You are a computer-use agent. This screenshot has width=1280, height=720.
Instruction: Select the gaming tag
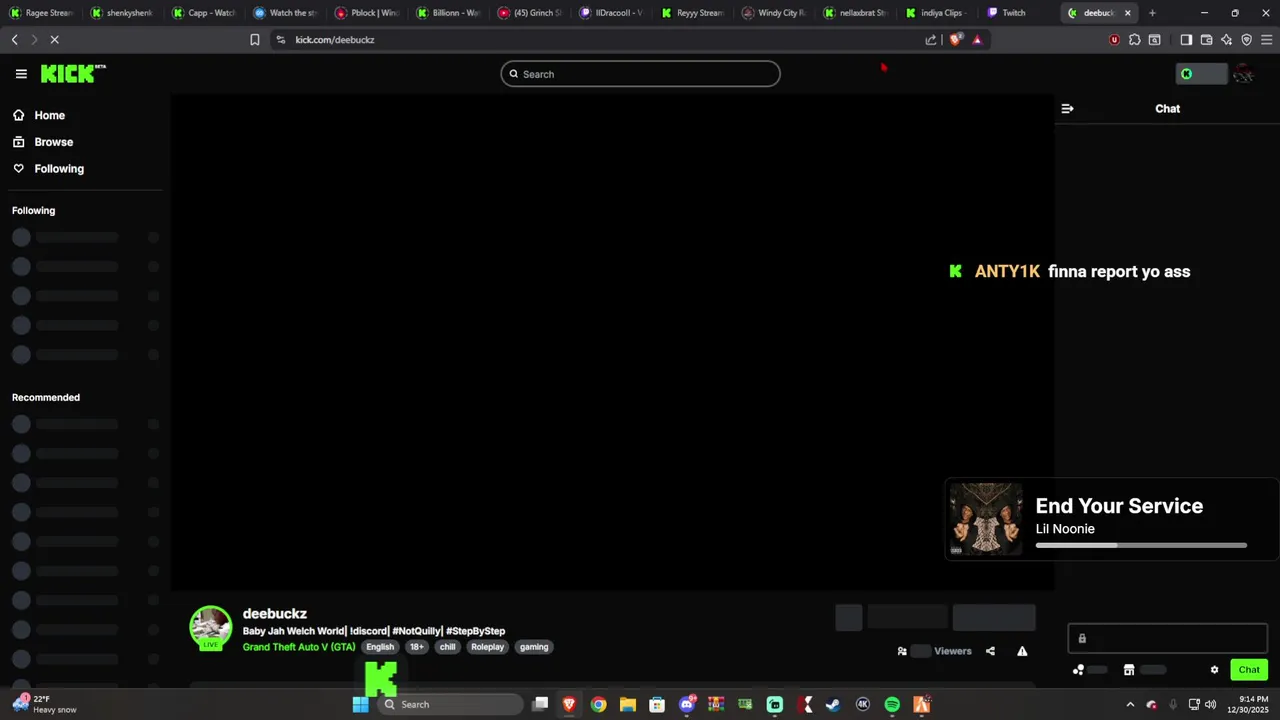tap(534, 647)
